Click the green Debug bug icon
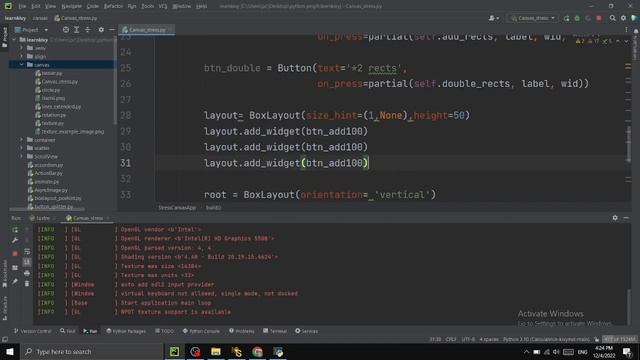 tap(577, 18)
